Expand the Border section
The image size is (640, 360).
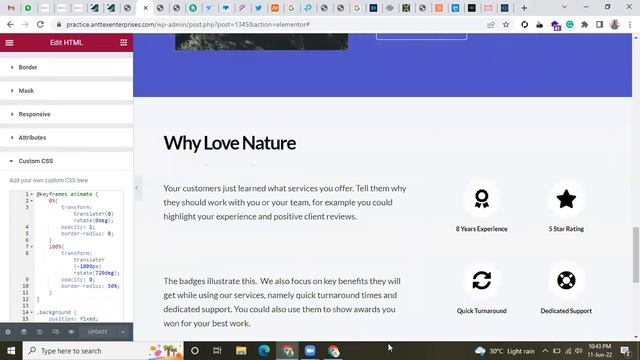67,67
